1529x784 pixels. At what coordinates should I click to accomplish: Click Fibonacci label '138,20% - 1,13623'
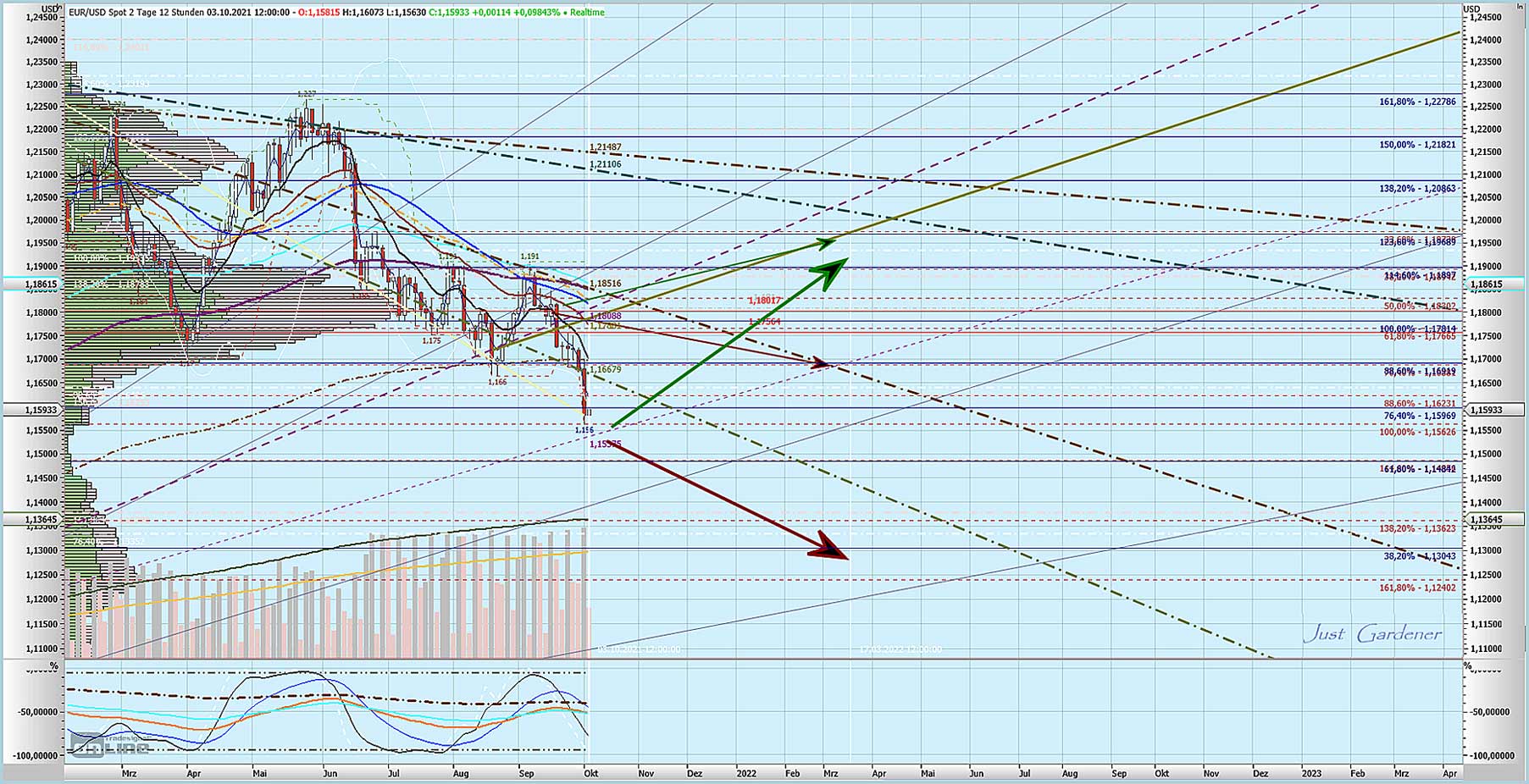click(1417, 529)
